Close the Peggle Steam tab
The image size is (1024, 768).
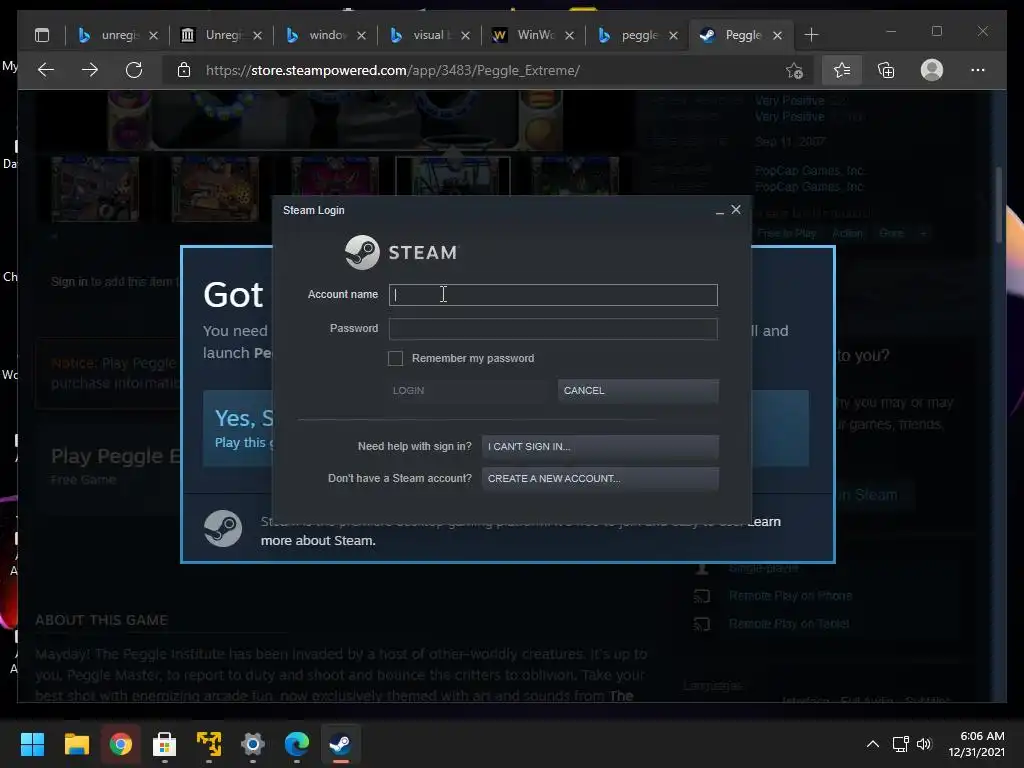click(x=777, y=35)
